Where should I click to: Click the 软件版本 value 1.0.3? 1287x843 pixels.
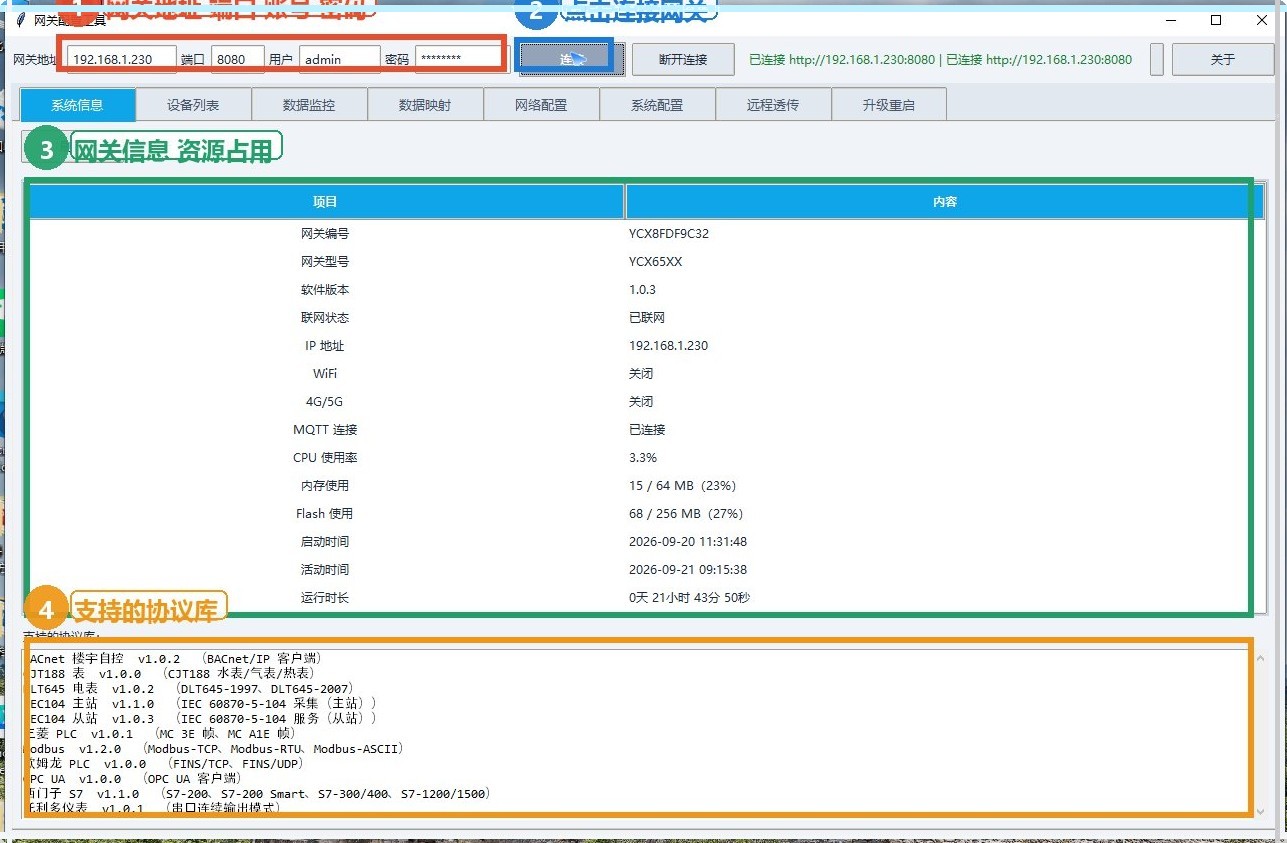click(x=642, y=289)
